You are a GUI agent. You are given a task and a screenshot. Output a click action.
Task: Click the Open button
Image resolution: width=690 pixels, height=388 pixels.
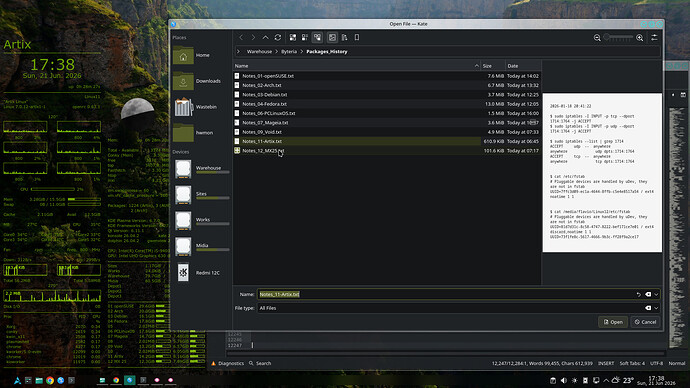point(613,322)
